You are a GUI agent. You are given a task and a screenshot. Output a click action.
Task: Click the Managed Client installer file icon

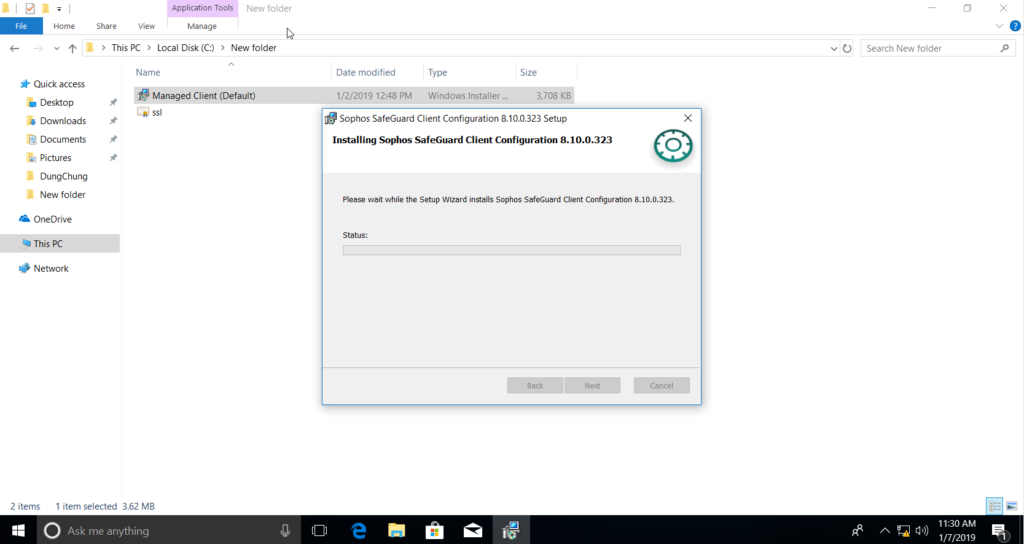[143, 95]
